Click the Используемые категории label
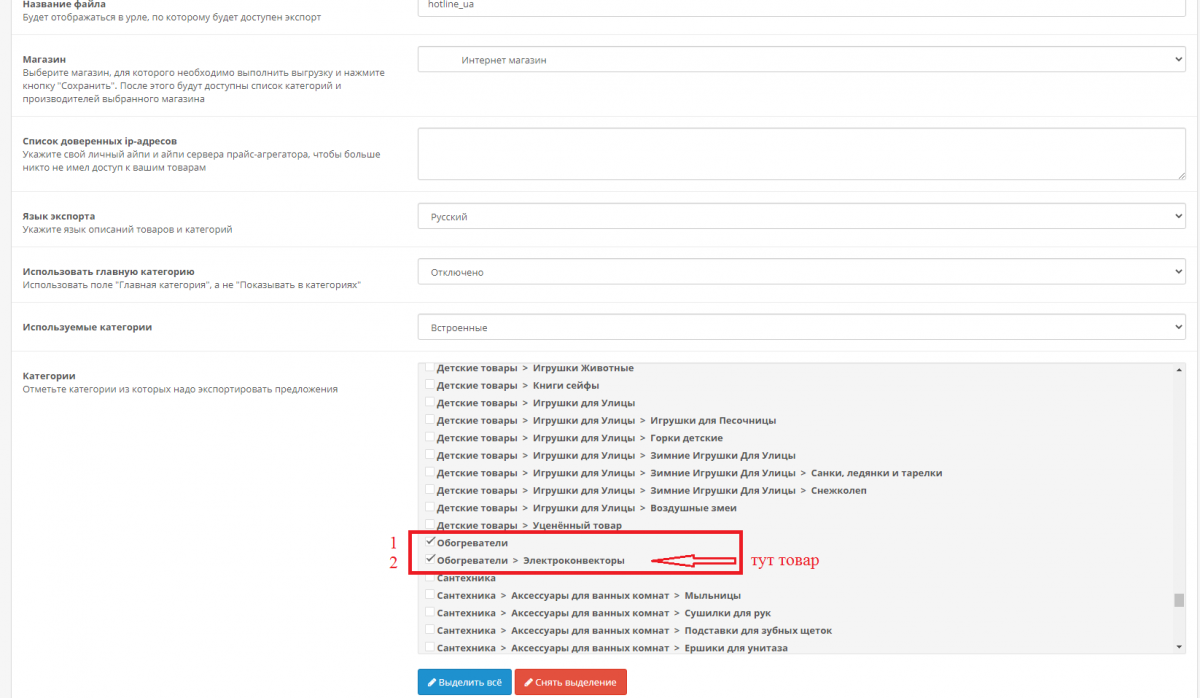 [87, 327]
